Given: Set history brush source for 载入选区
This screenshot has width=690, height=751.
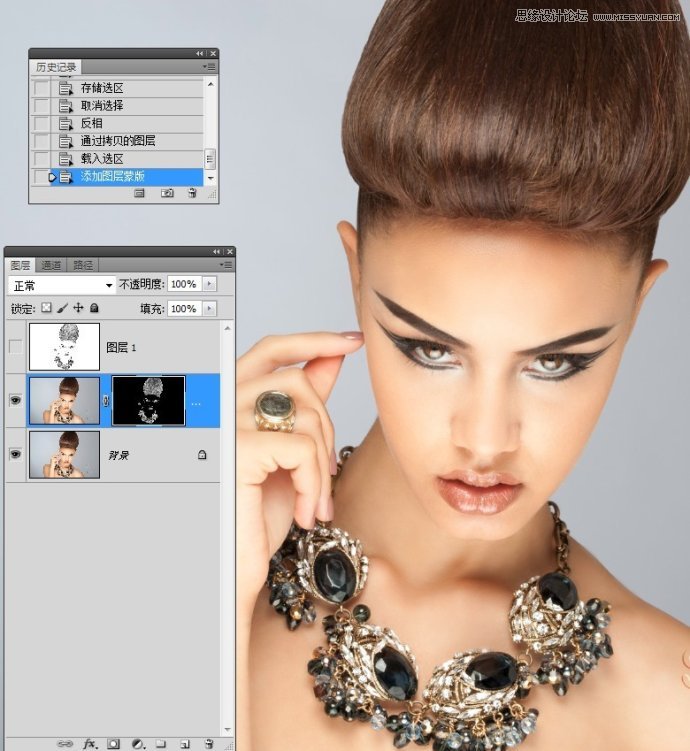Looking at the screenshot, I should tap(42, 159).
